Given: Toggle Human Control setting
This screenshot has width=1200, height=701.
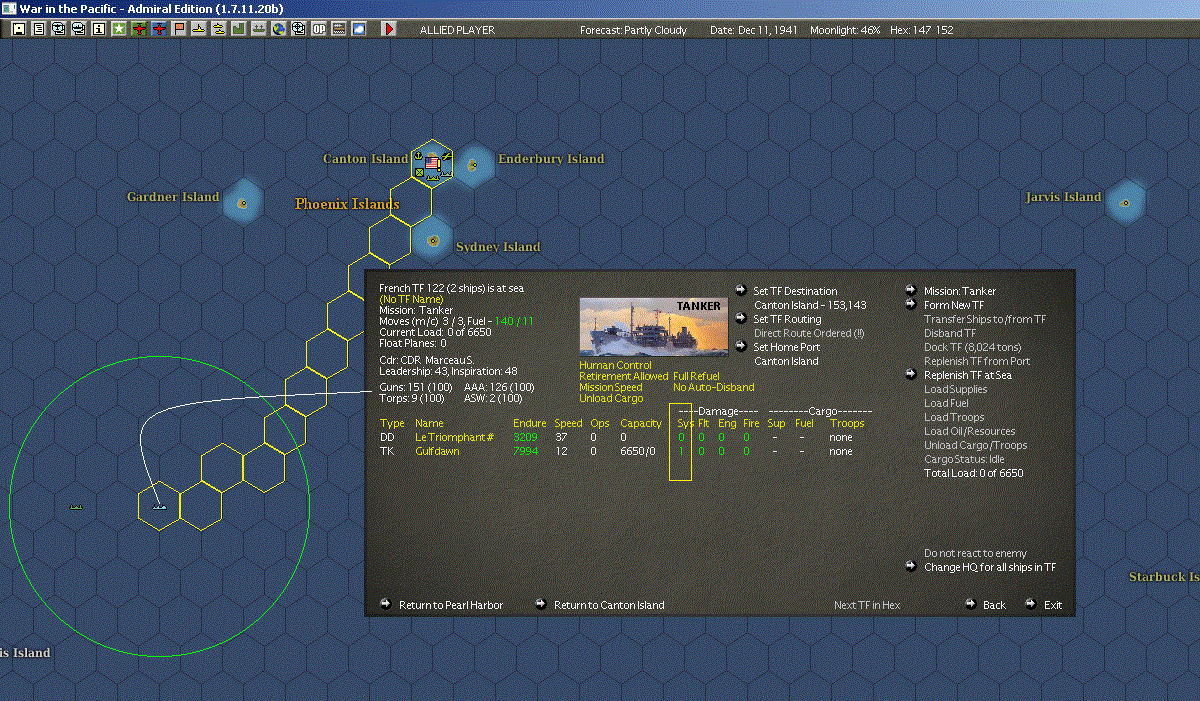Looking at the screenshot, I should tap(617, 365).
